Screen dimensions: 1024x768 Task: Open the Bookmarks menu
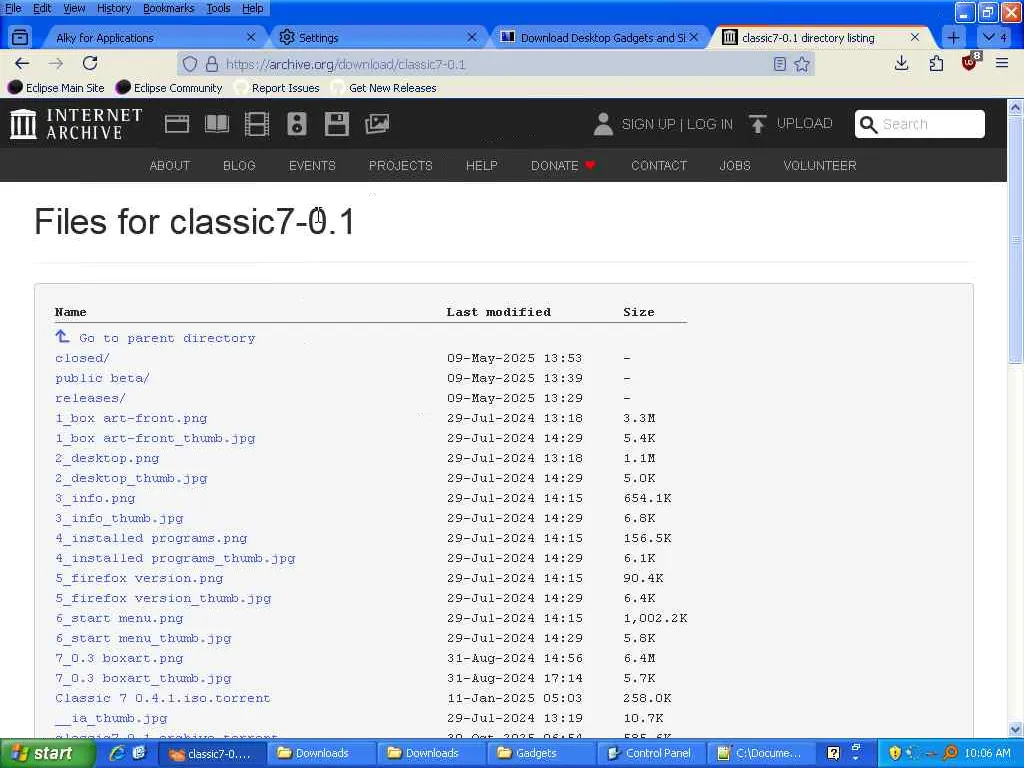click(168, 8)
